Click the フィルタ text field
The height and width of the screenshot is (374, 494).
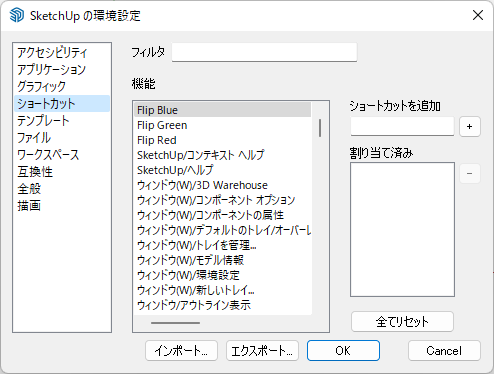pos(264,52)
